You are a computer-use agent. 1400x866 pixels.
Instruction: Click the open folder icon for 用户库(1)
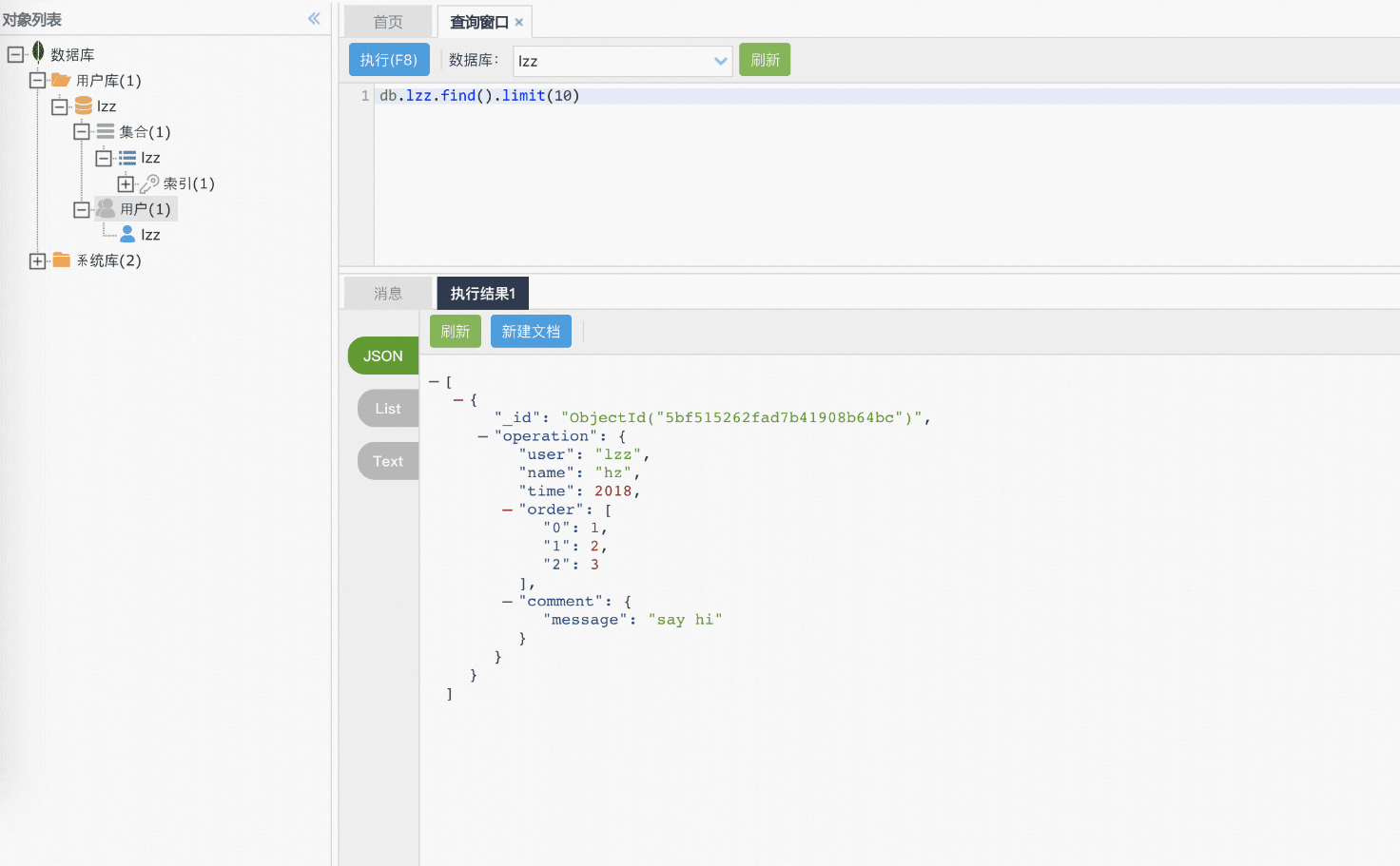pyautogui.click(x=61, y=80)
